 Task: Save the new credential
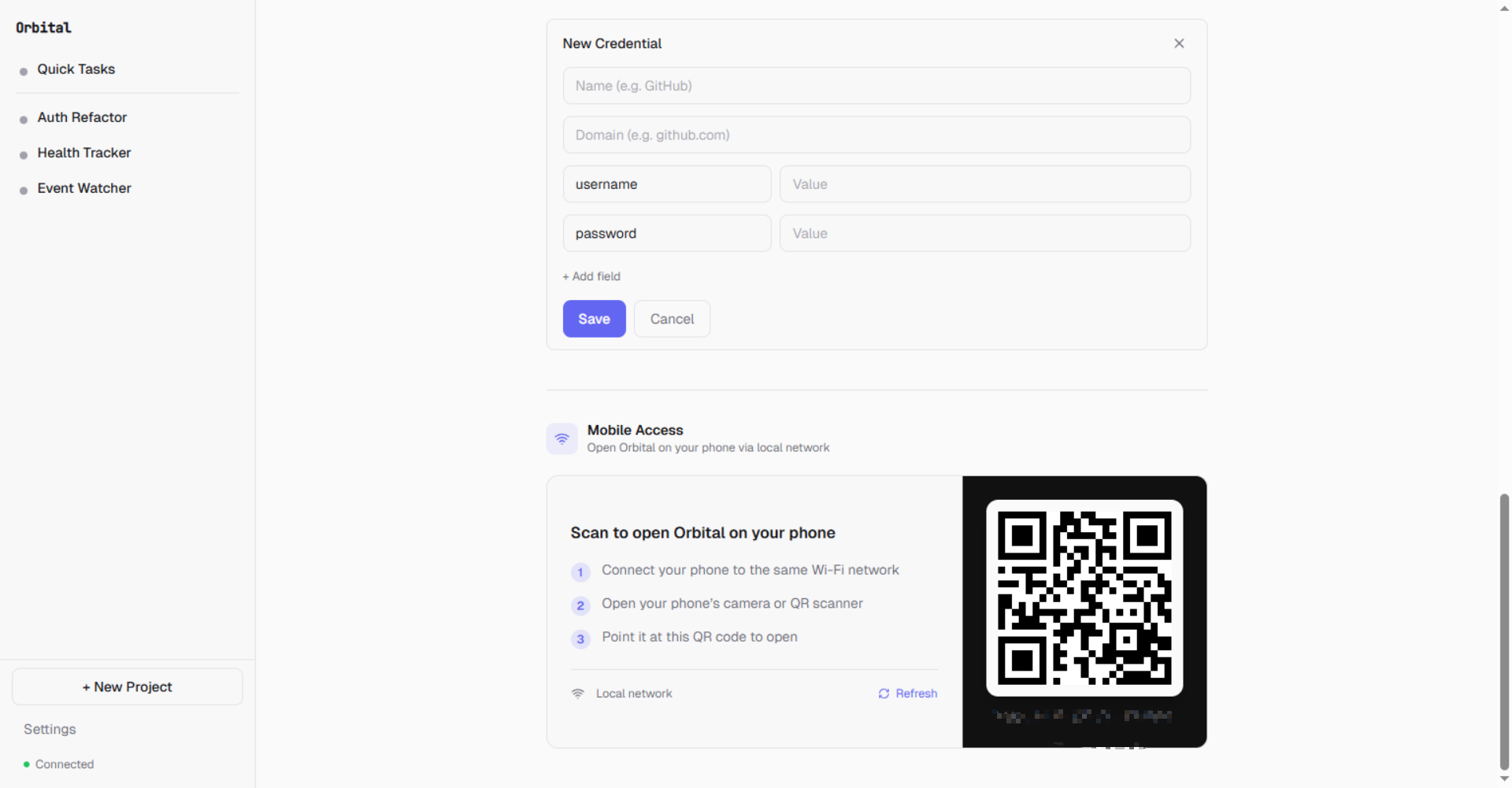point(594,319)
